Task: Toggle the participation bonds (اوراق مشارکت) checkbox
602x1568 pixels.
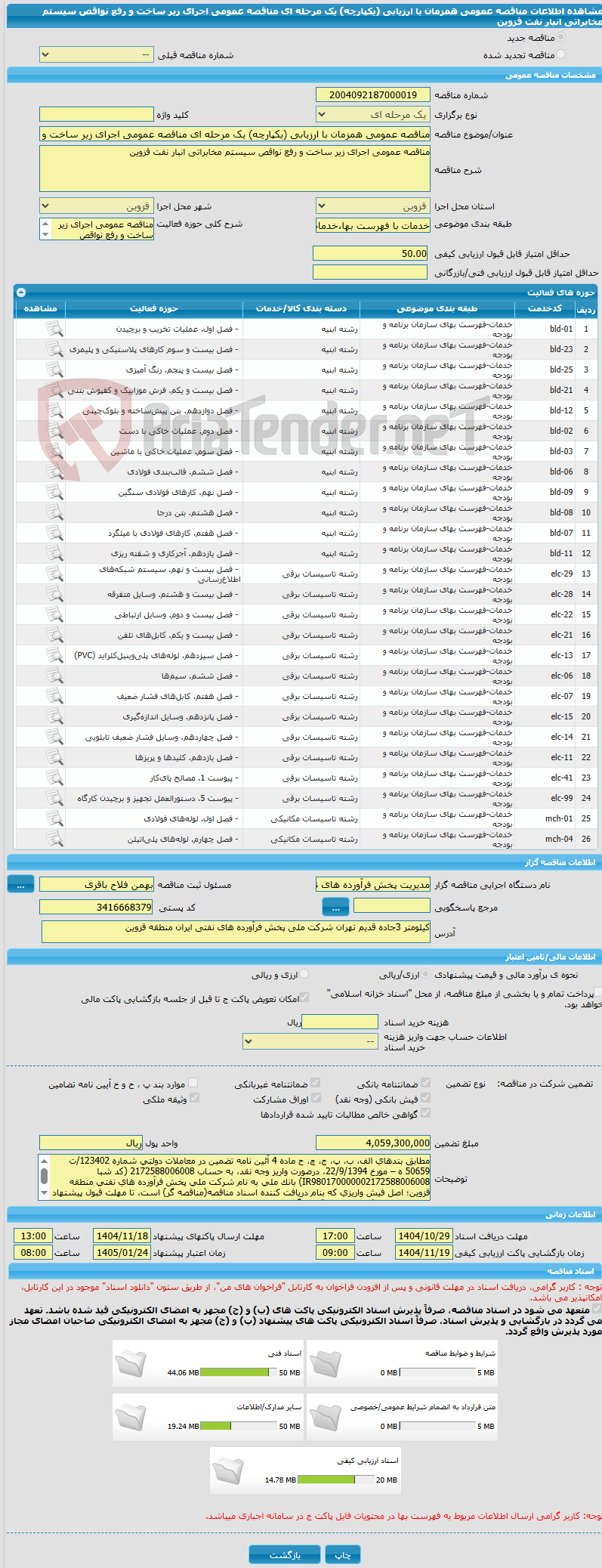Action: tap(316, 1098)
